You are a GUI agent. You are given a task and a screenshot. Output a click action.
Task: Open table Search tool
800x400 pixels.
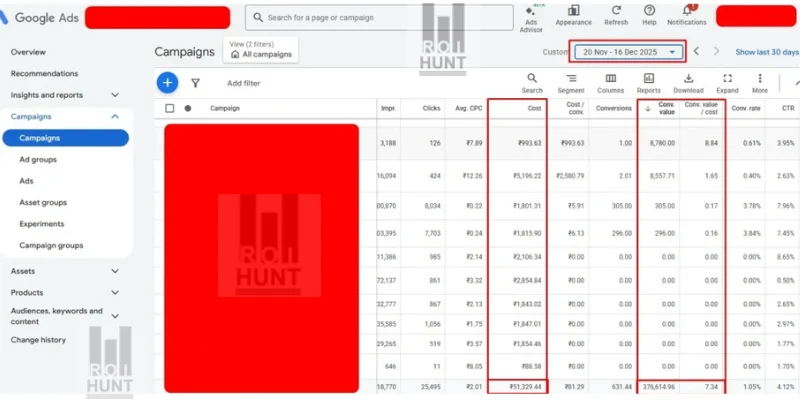532,83
